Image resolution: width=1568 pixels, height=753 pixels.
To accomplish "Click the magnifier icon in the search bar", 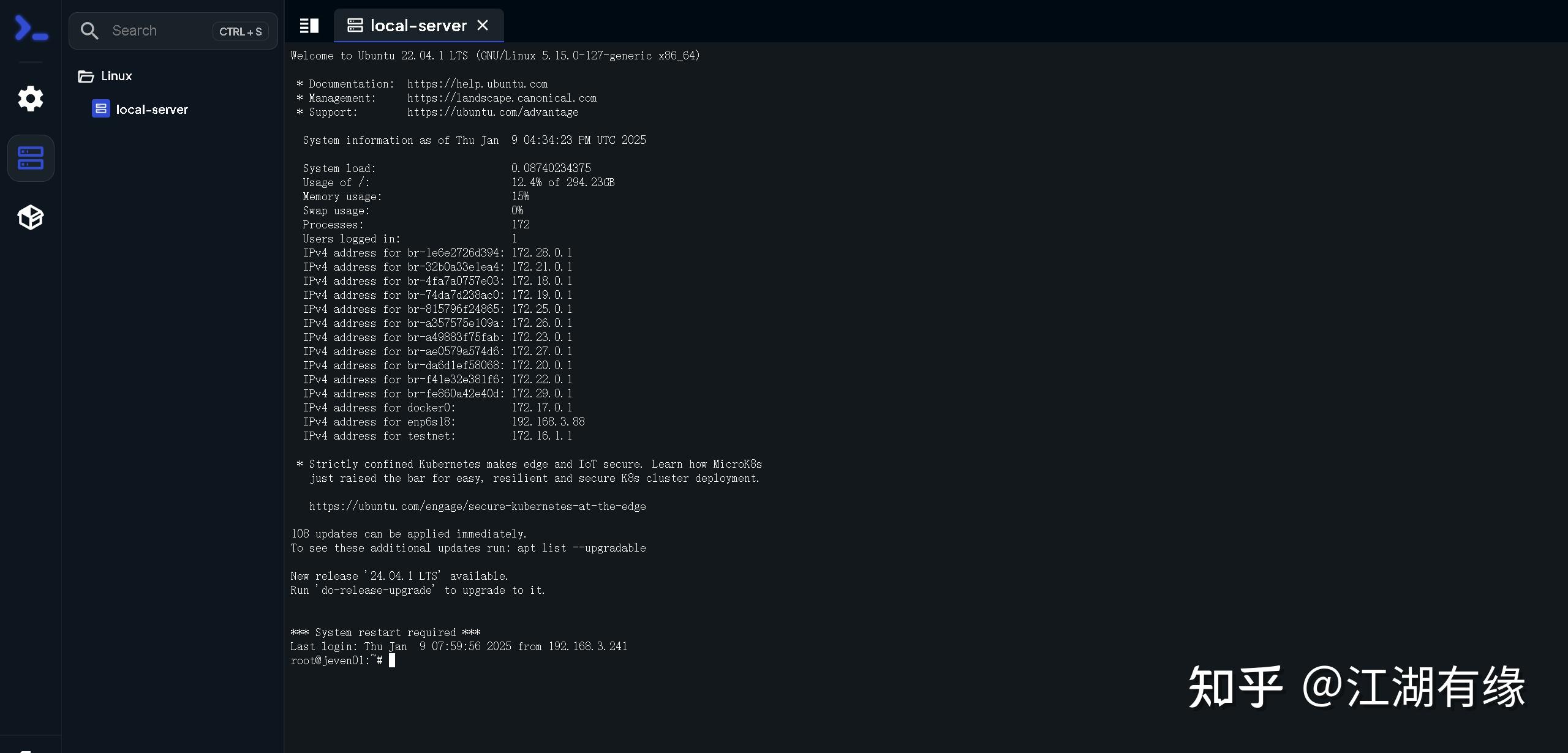I will [89, 30].
